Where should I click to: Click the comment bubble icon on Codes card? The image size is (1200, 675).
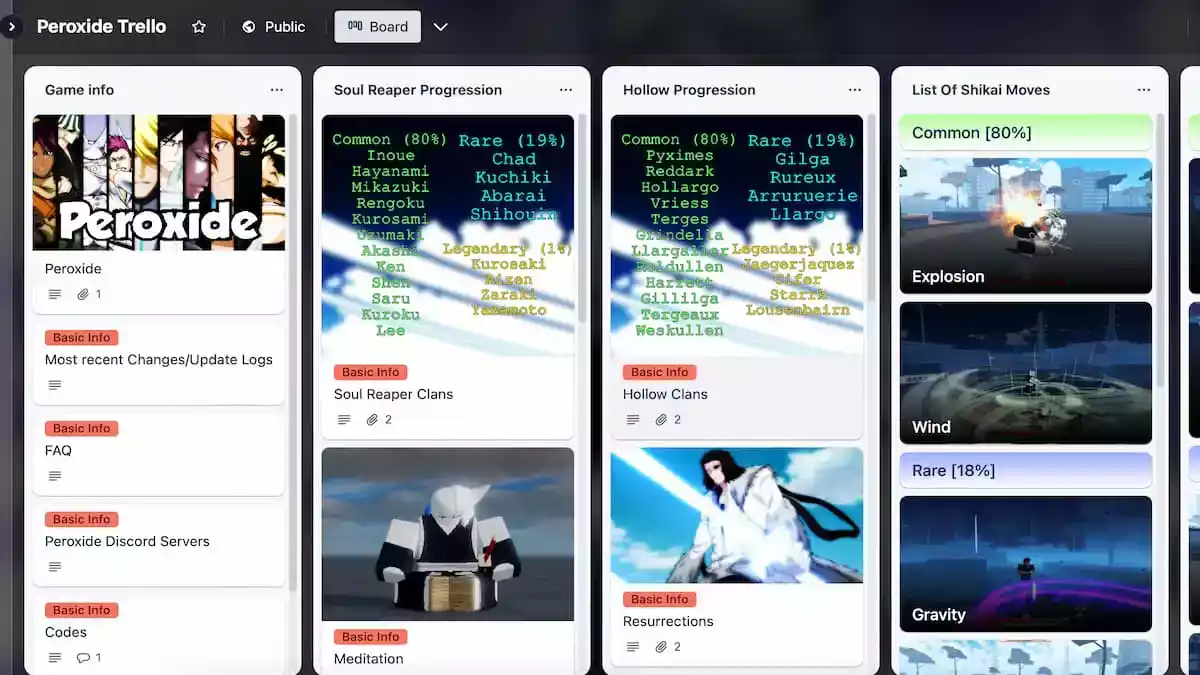[x=81, y=657]
